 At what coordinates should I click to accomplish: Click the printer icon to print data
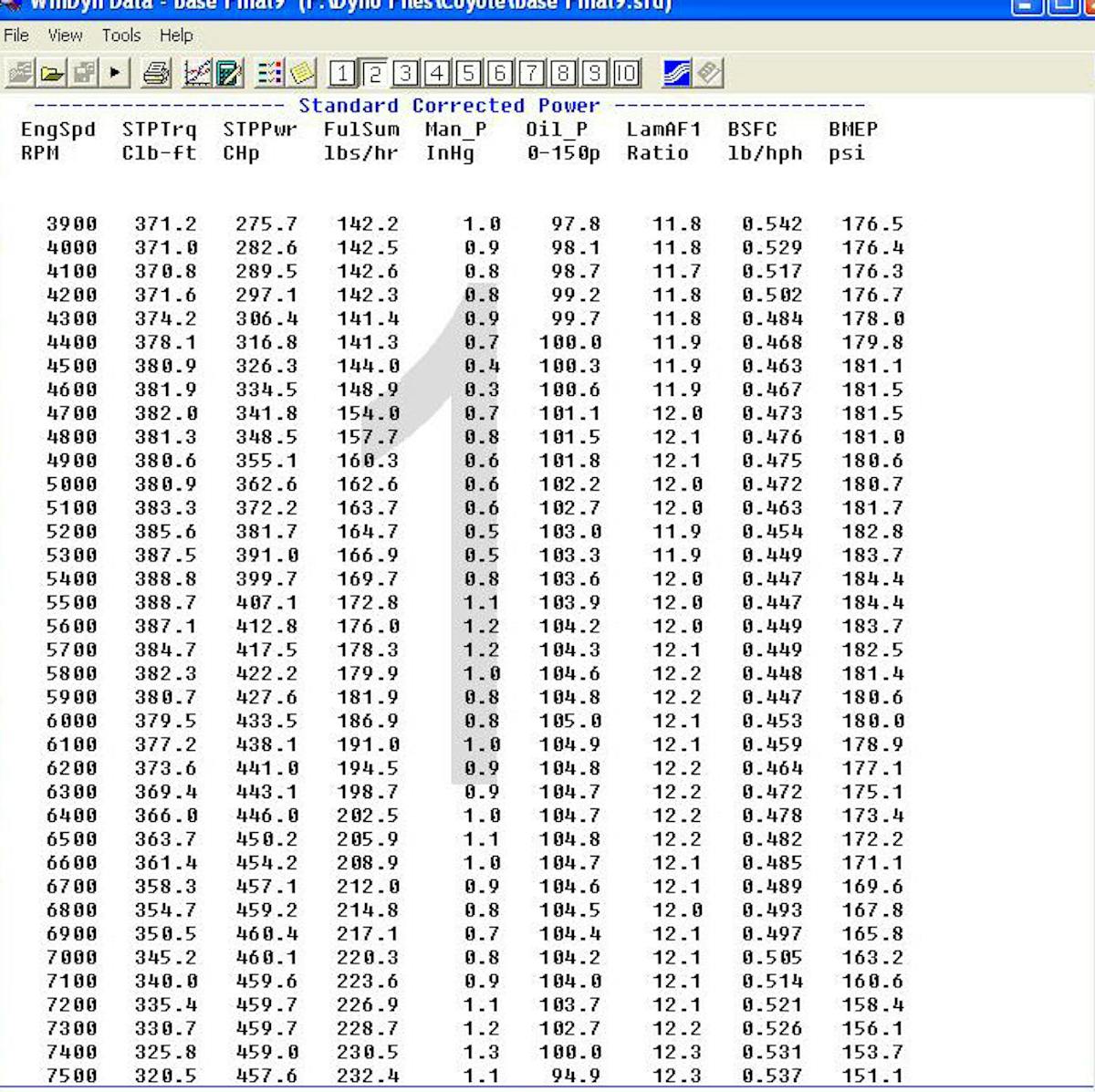[x=157, y=73]
